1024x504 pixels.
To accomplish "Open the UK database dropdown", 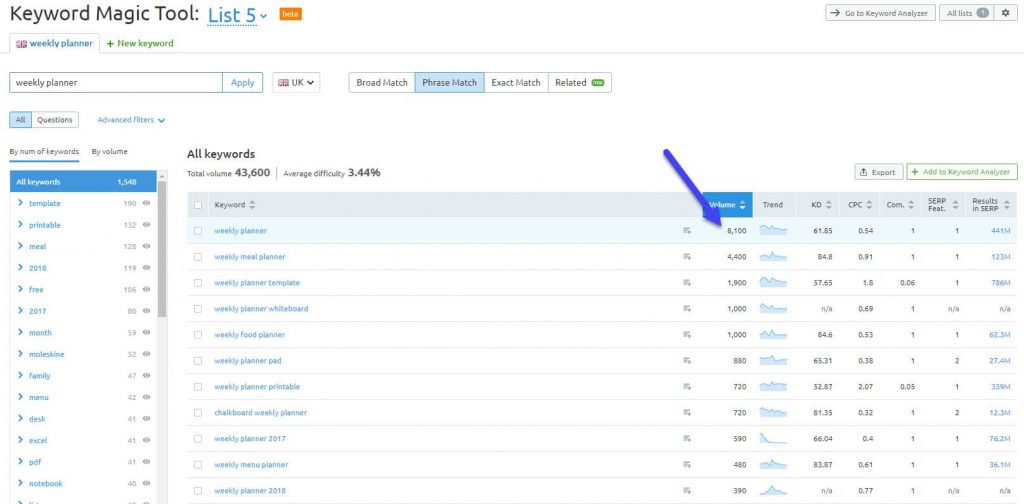I will coord(296,83).
